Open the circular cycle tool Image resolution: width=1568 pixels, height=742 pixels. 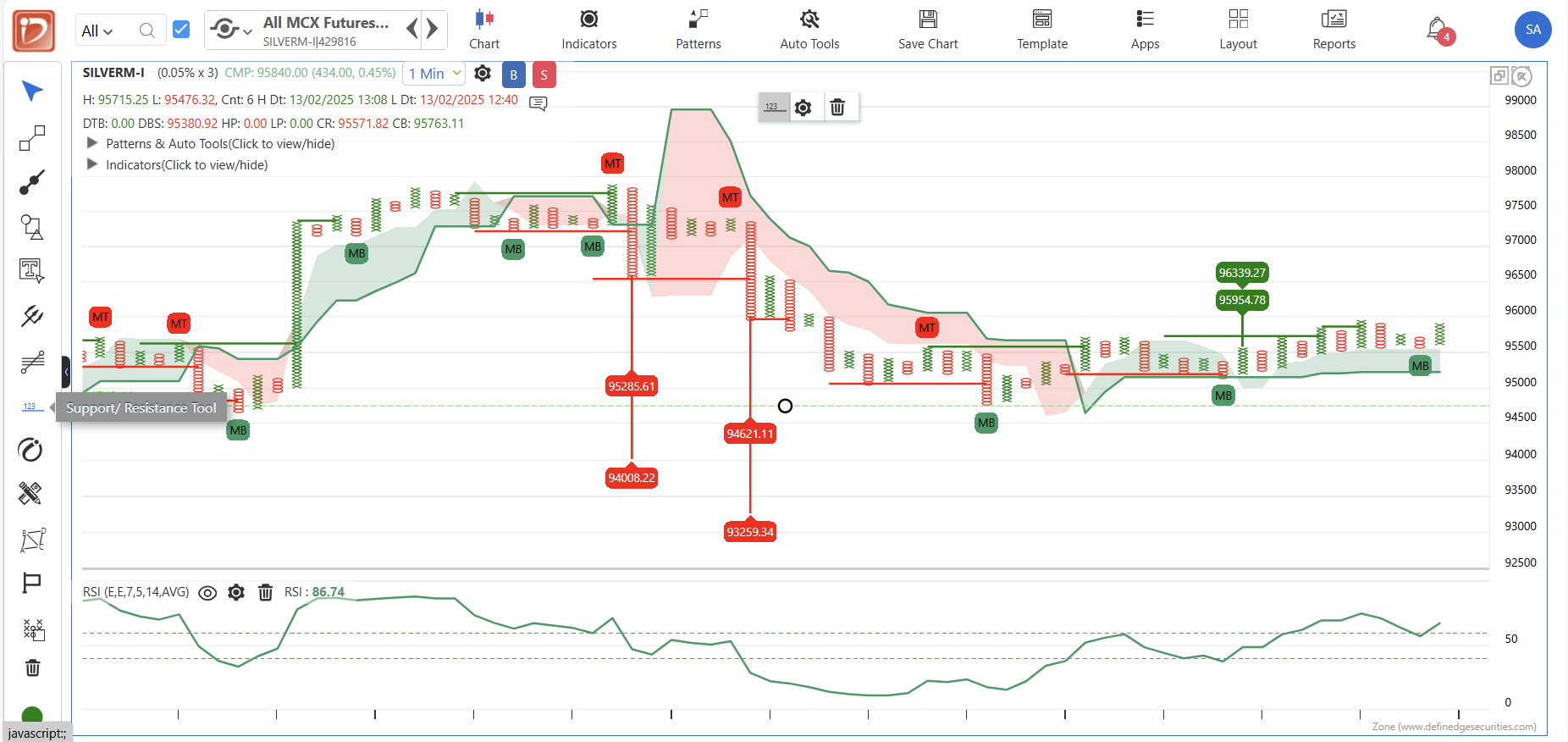tap(30, 450)
